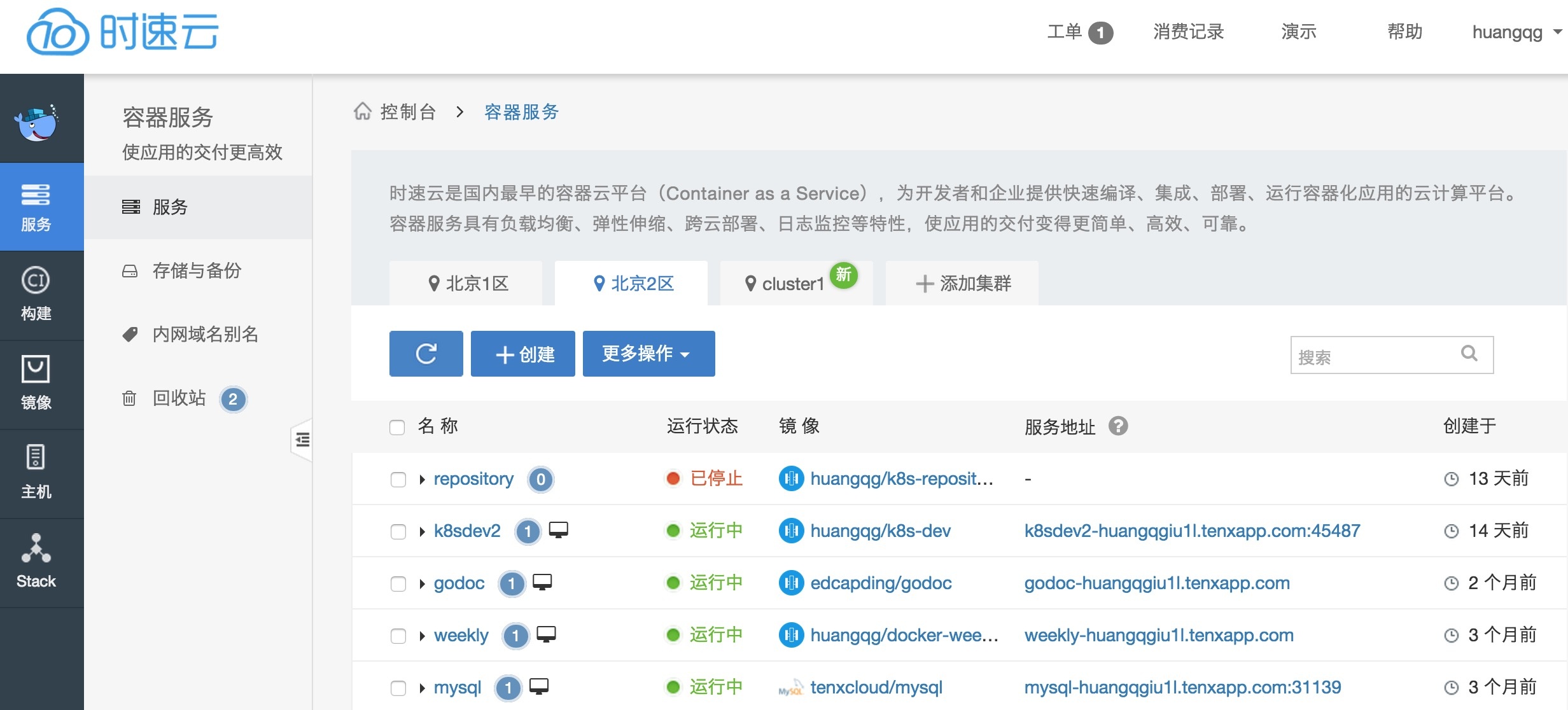Switch to the 北京1区 tab
The height and width of the screenshot is (710, 1568).
click(466, 283)
